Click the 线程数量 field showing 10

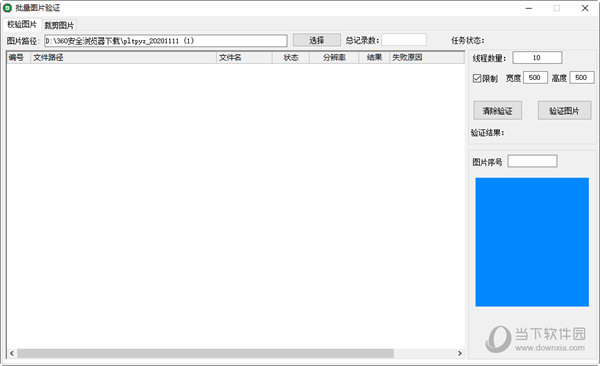click(x=537, y=57)
